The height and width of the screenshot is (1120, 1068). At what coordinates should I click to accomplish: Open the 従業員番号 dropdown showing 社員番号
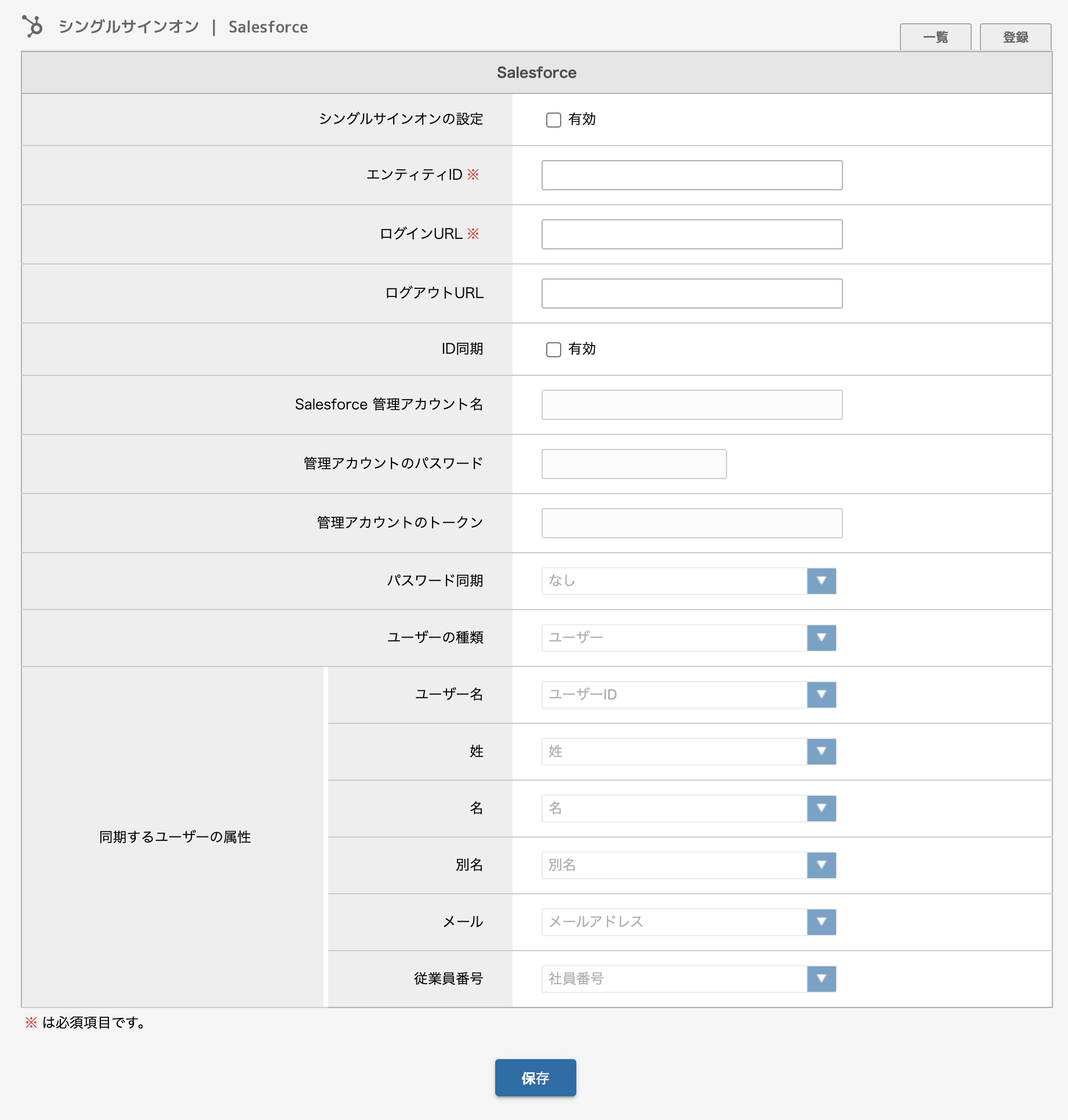point(689,978)
